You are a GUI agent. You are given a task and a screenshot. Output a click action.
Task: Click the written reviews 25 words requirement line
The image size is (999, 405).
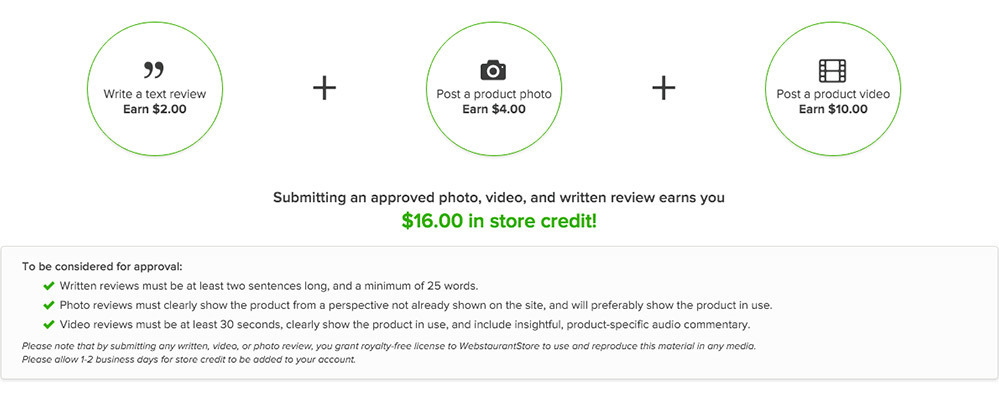[269, 286]
